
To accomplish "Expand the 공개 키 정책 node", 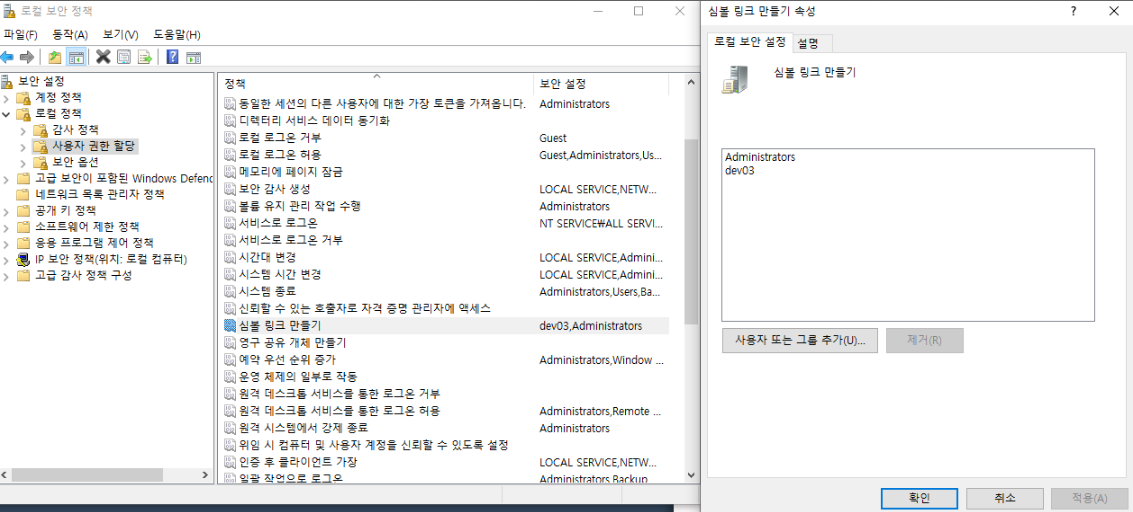I will (7, 211).
